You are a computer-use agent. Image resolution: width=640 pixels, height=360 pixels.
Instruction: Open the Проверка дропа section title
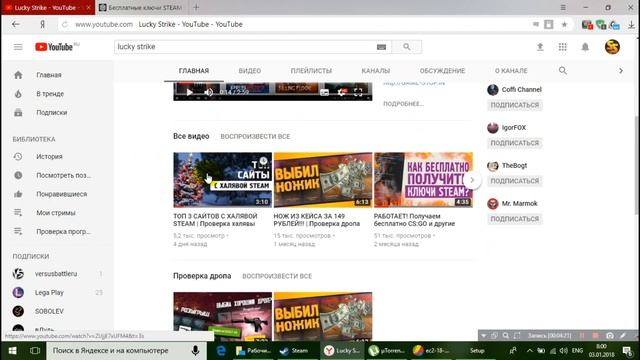tap(202, 276)
